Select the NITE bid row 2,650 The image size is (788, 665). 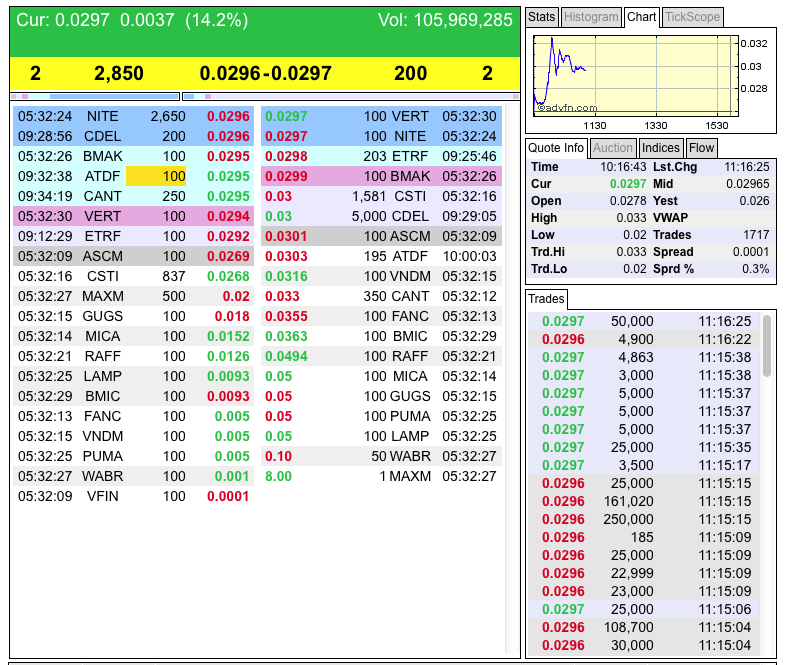[133, 116]
